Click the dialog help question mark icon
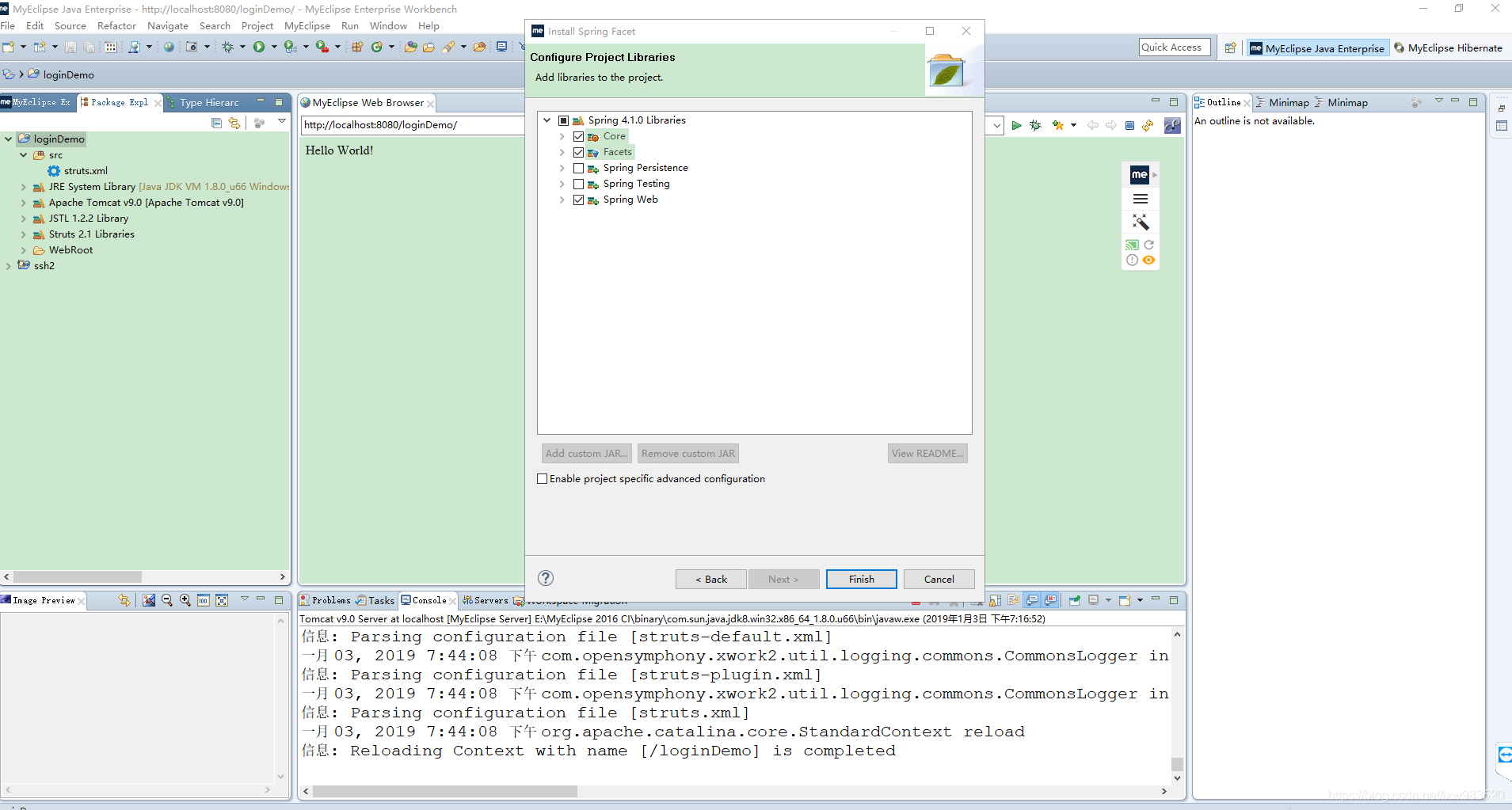This screenshot has width=1512, height=810. click(546, 578)
